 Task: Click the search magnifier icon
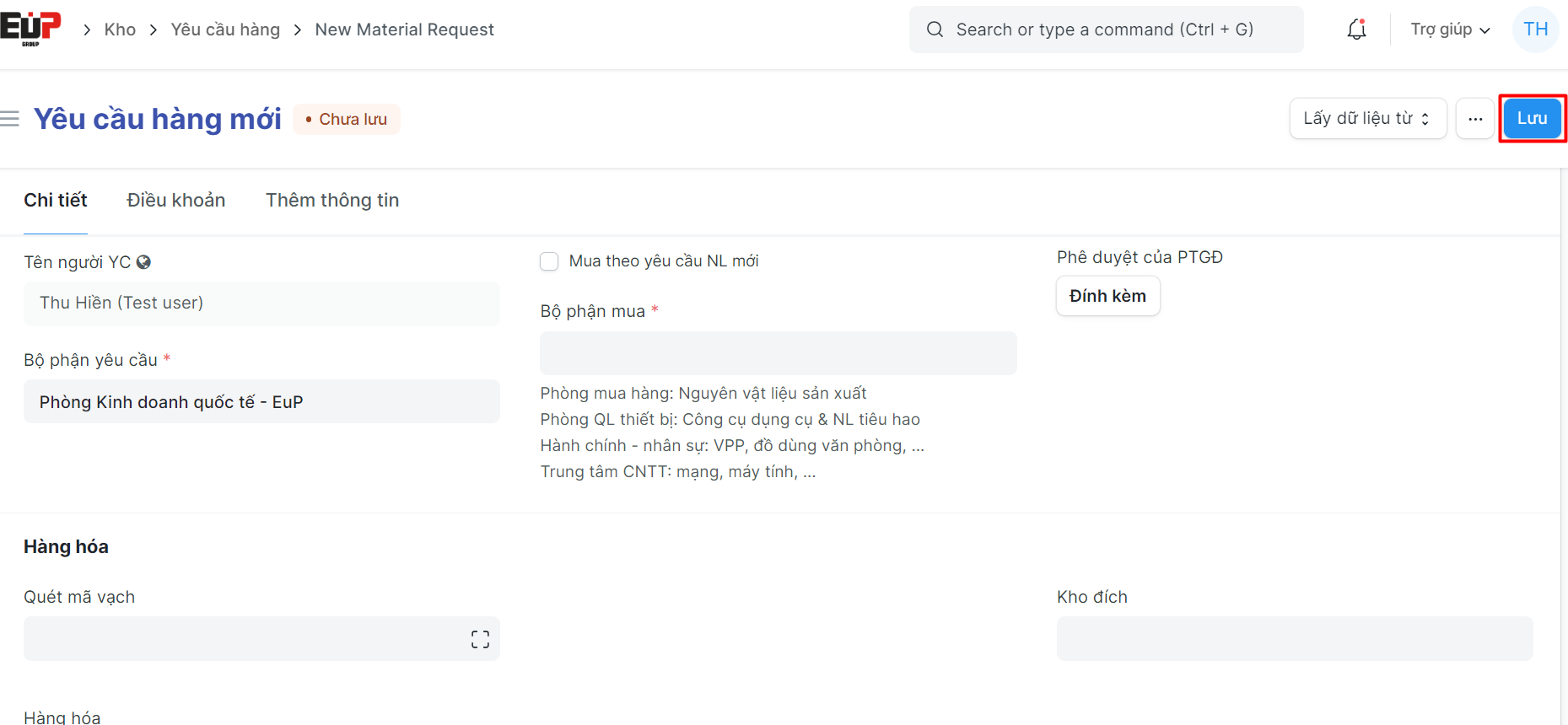click(935, 30)
